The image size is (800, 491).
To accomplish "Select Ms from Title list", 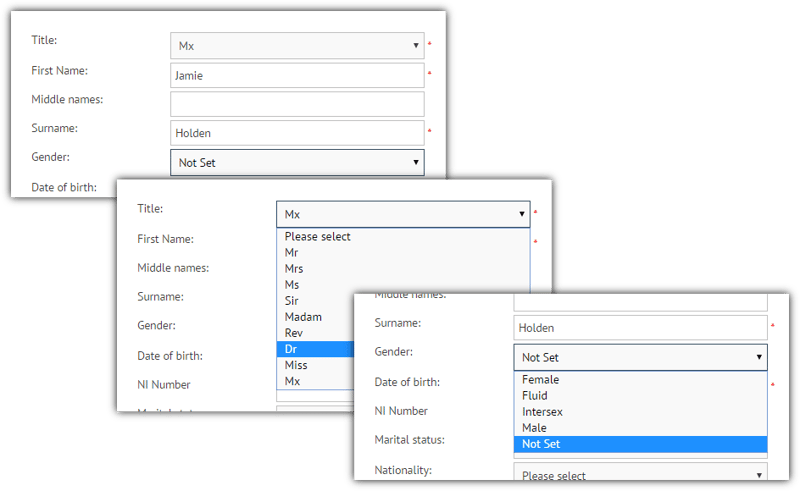I will point(403,285).
